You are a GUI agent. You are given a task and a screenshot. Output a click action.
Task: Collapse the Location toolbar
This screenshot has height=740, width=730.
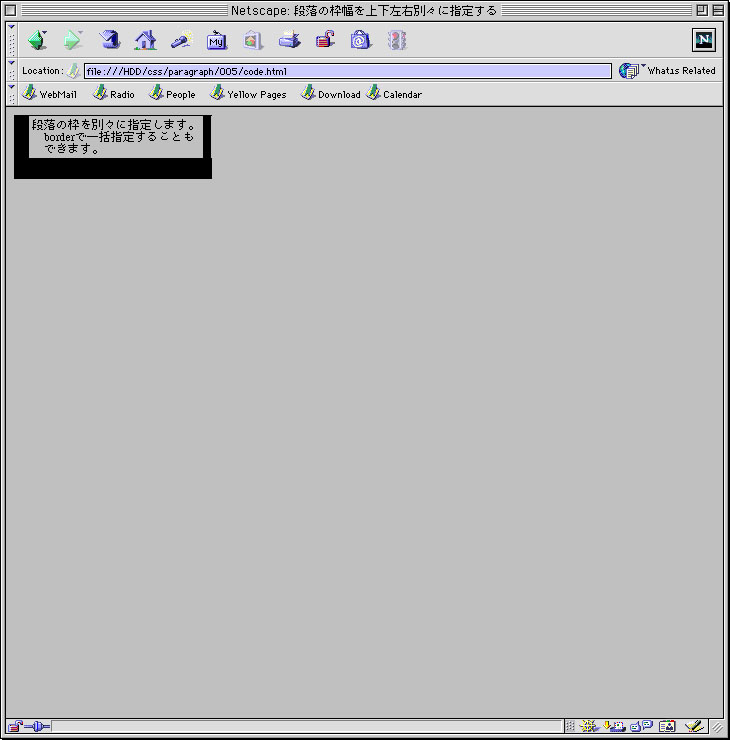(12, 70)
